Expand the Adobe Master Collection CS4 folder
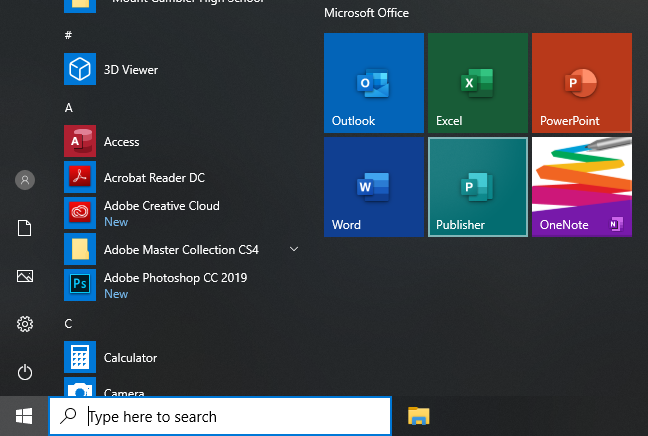648x436 pixels. coord(294,249)
